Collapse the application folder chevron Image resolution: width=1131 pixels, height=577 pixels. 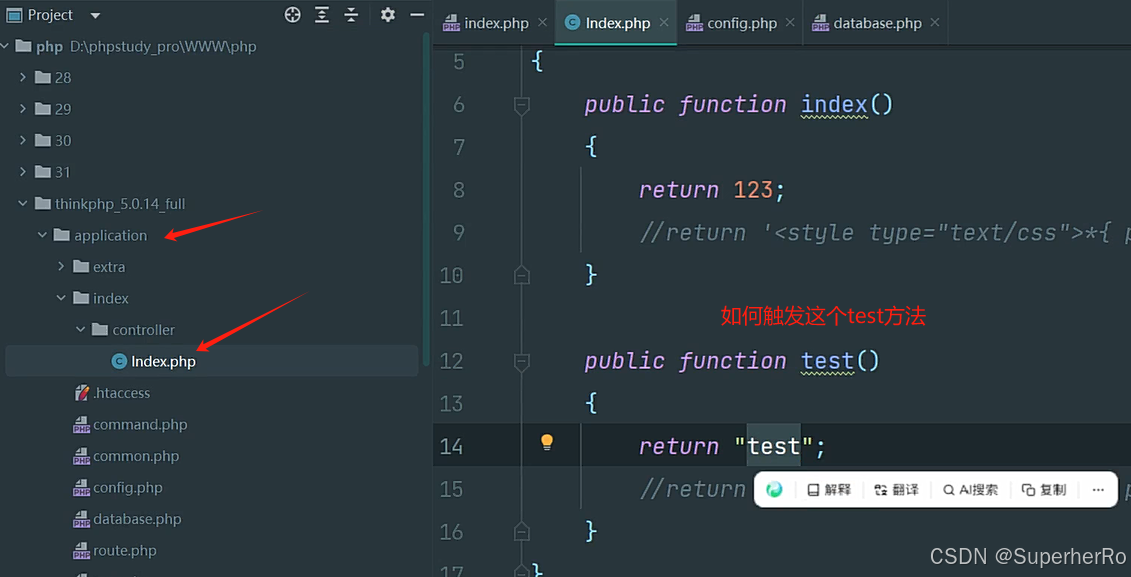[x=43, y=235]
